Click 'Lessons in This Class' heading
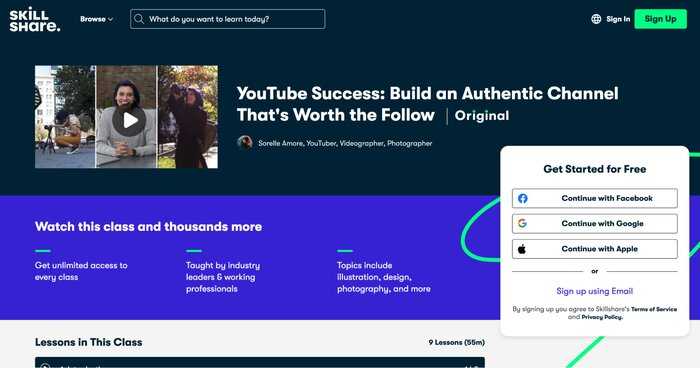700x368 pixels. 89,343
